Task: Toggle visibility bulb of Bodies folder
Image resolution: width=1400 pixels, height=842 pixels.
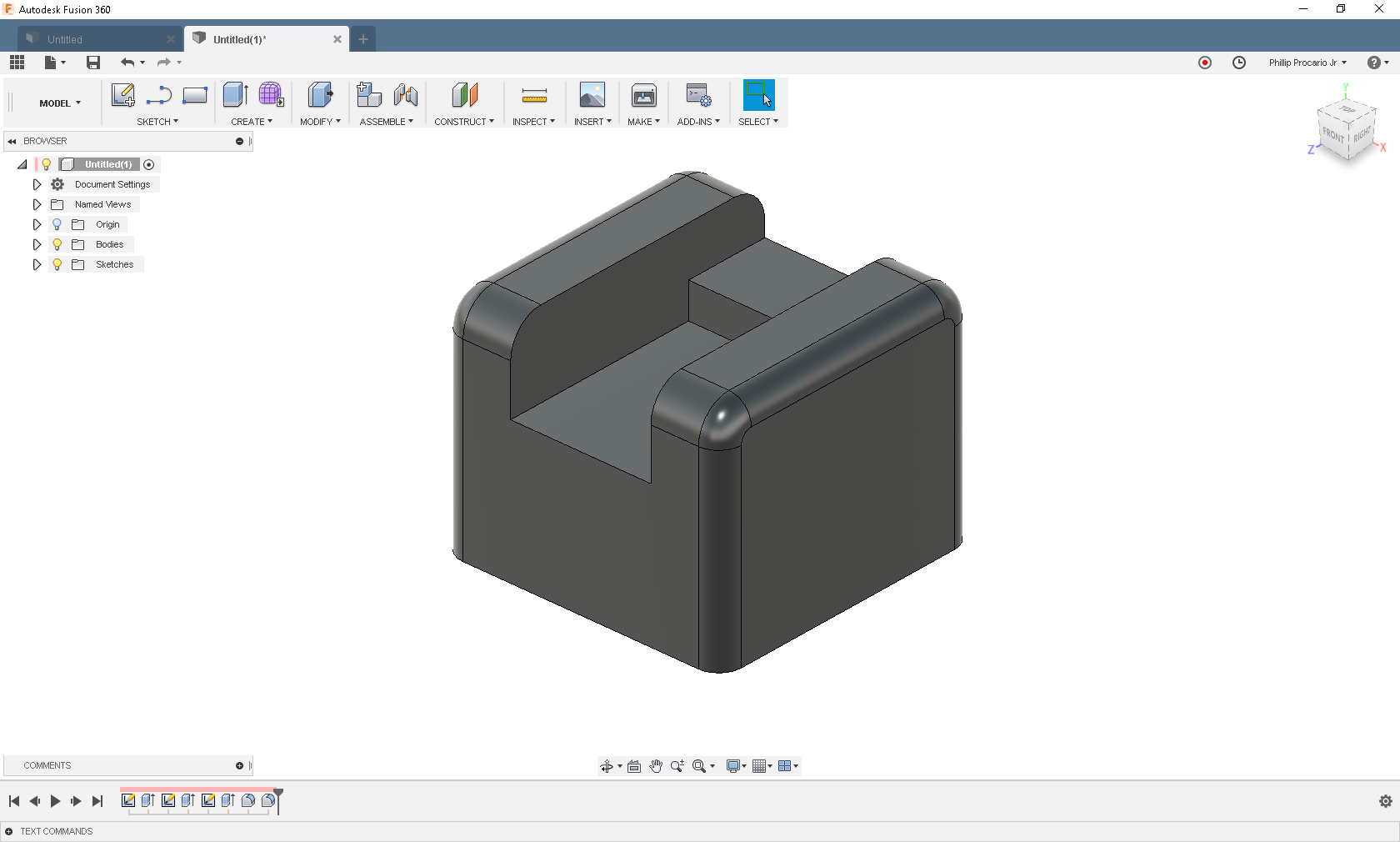Action: coord(57,244)
